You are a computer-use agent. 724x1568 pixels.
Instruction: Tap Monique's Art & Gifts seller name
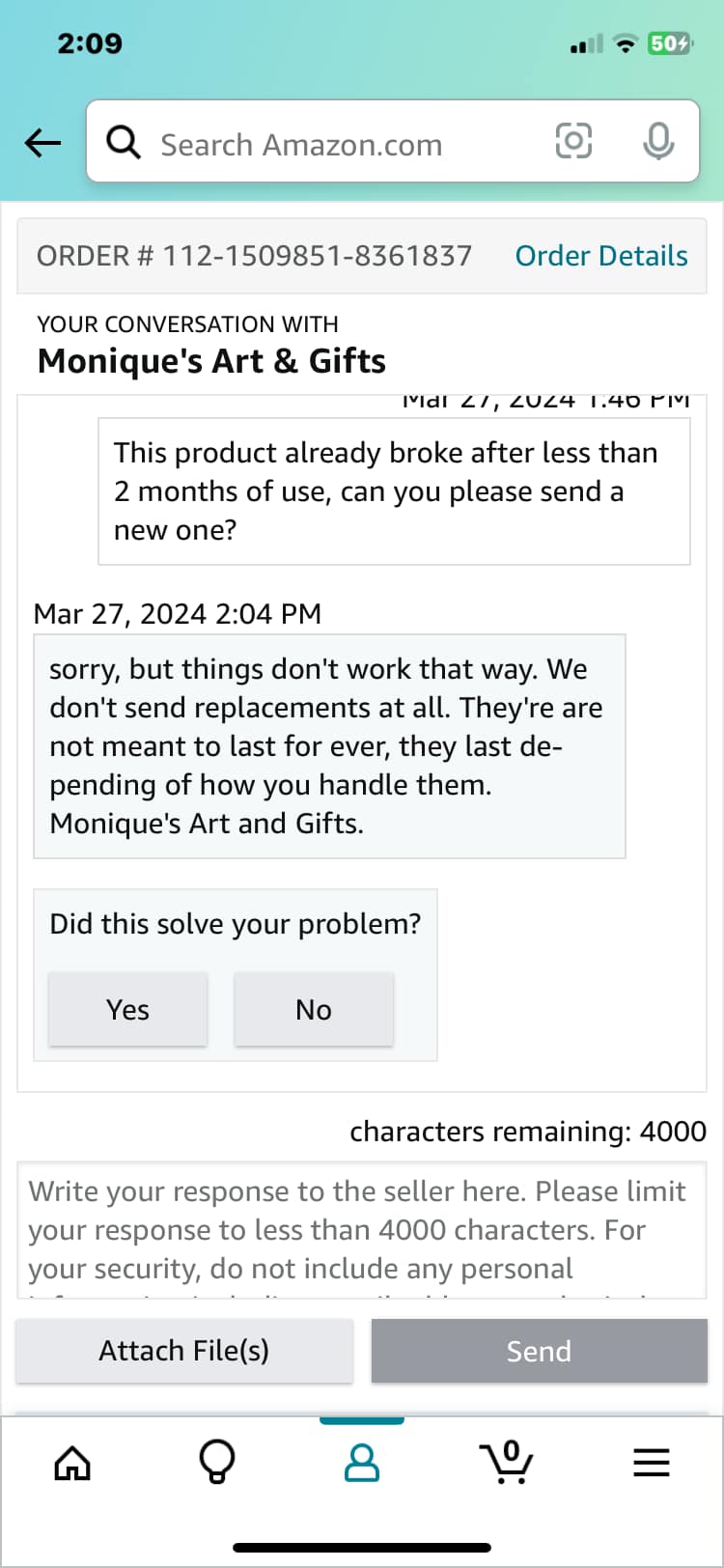[x=211, y=361]
